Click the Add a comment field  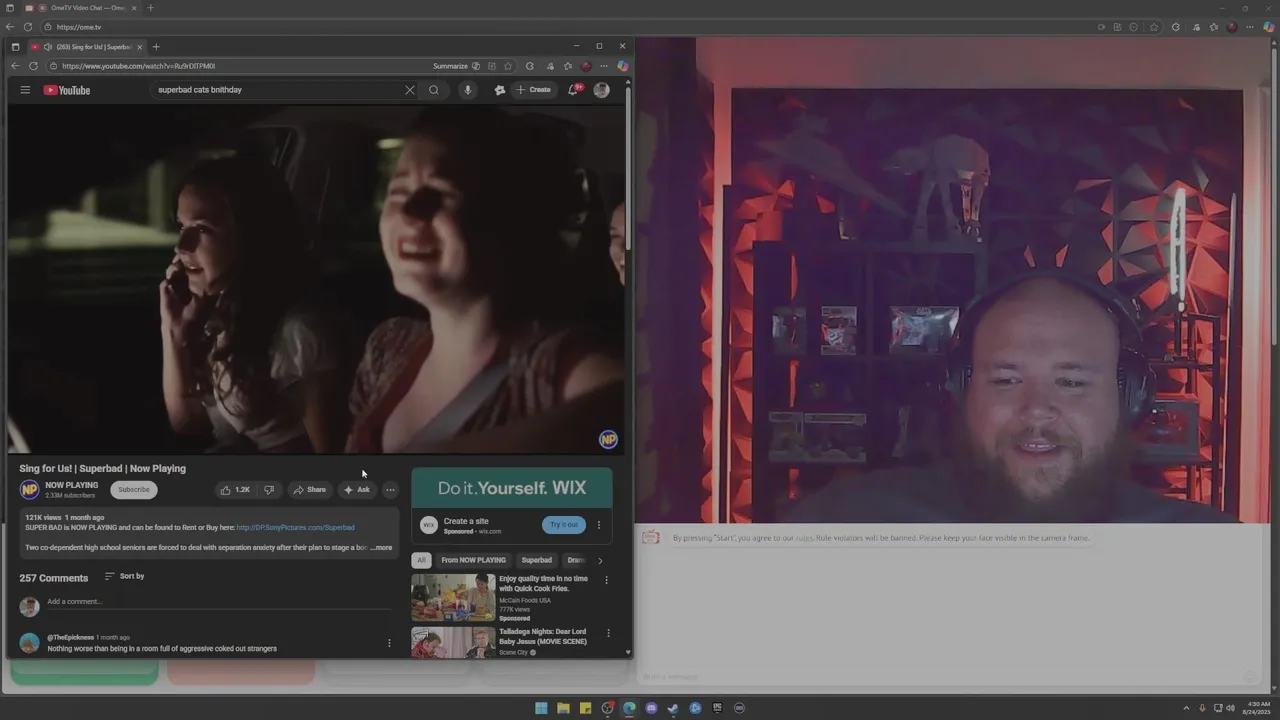(x=218, y=602)
